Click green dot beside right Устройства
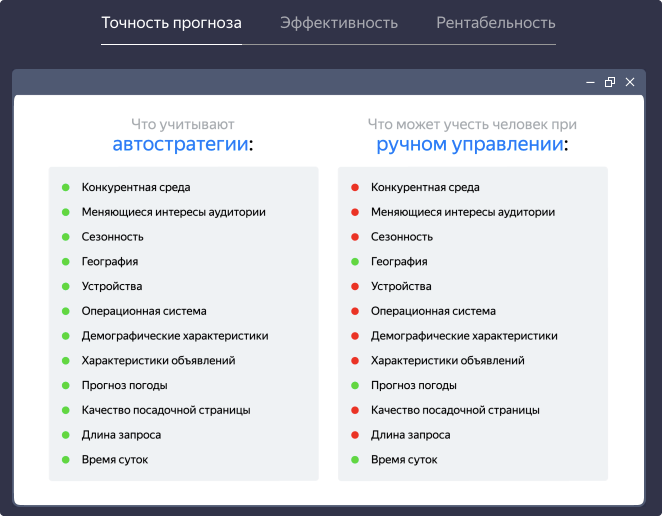Viewport: 662px width, 516px height. 354,286
